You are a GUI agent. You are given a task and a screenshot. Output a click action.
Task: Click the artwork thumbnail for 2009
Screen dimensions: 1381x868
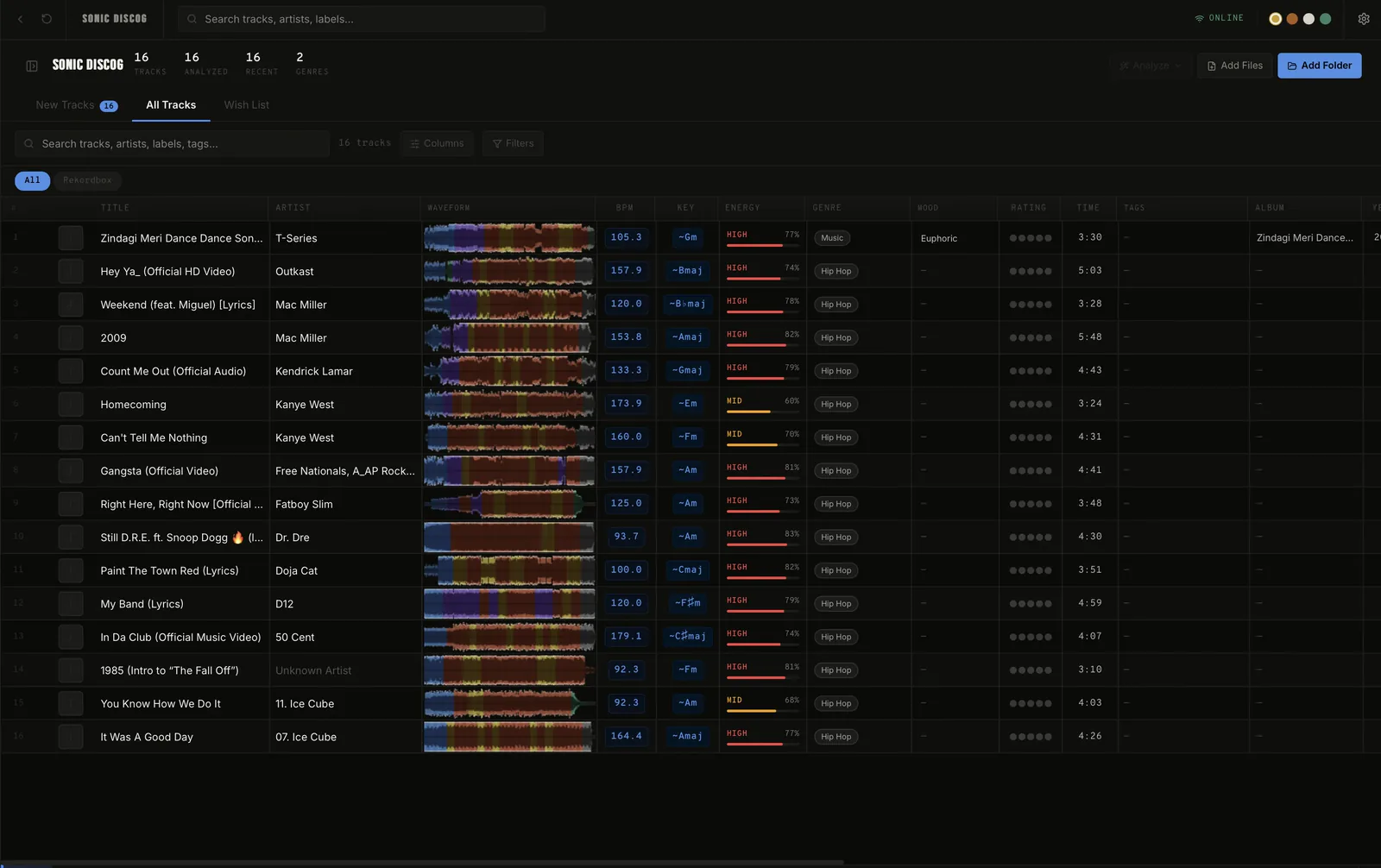71,337
